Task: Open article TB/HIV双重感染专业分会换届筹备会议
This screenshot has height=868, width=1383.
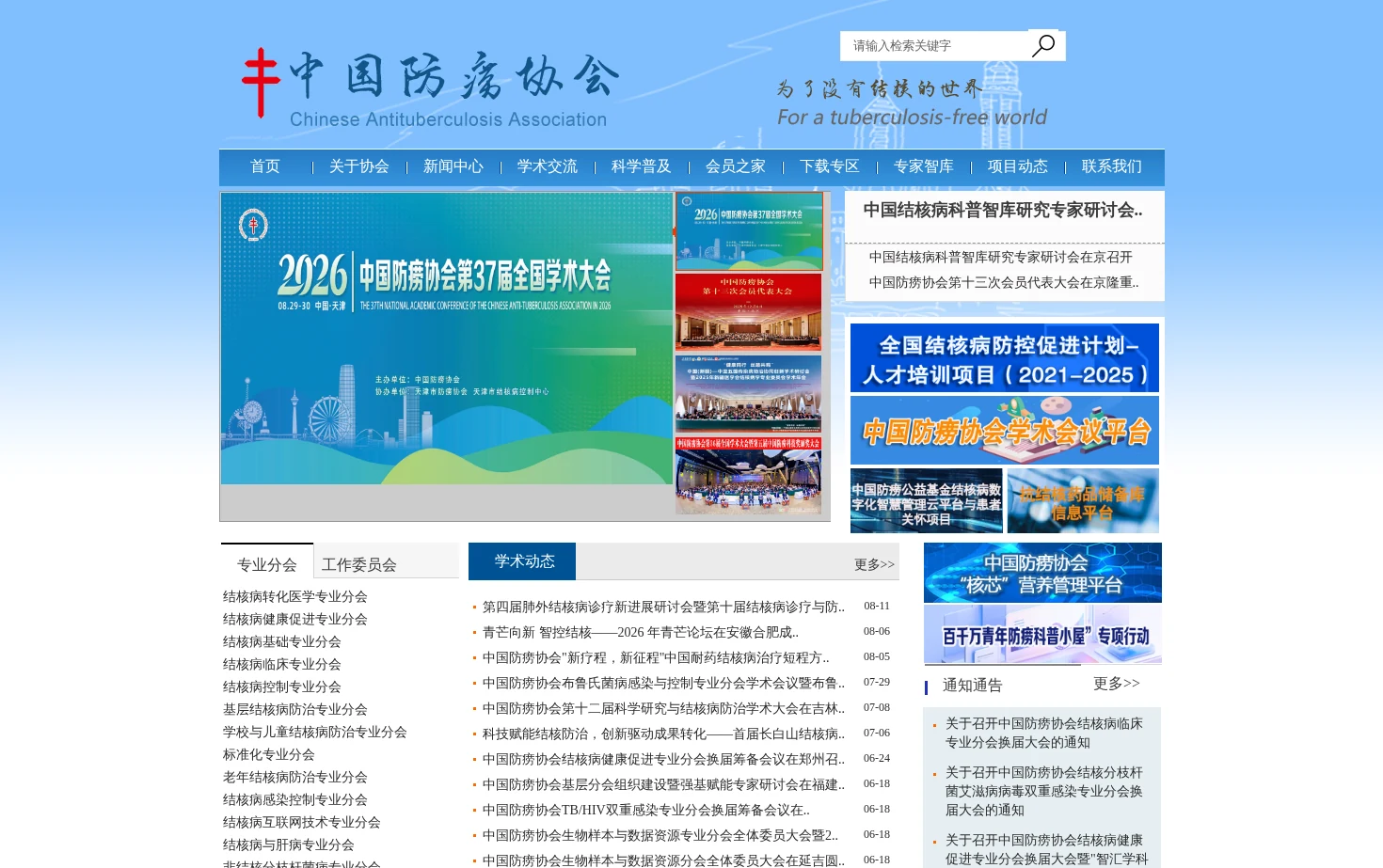Action: [646, 810]
